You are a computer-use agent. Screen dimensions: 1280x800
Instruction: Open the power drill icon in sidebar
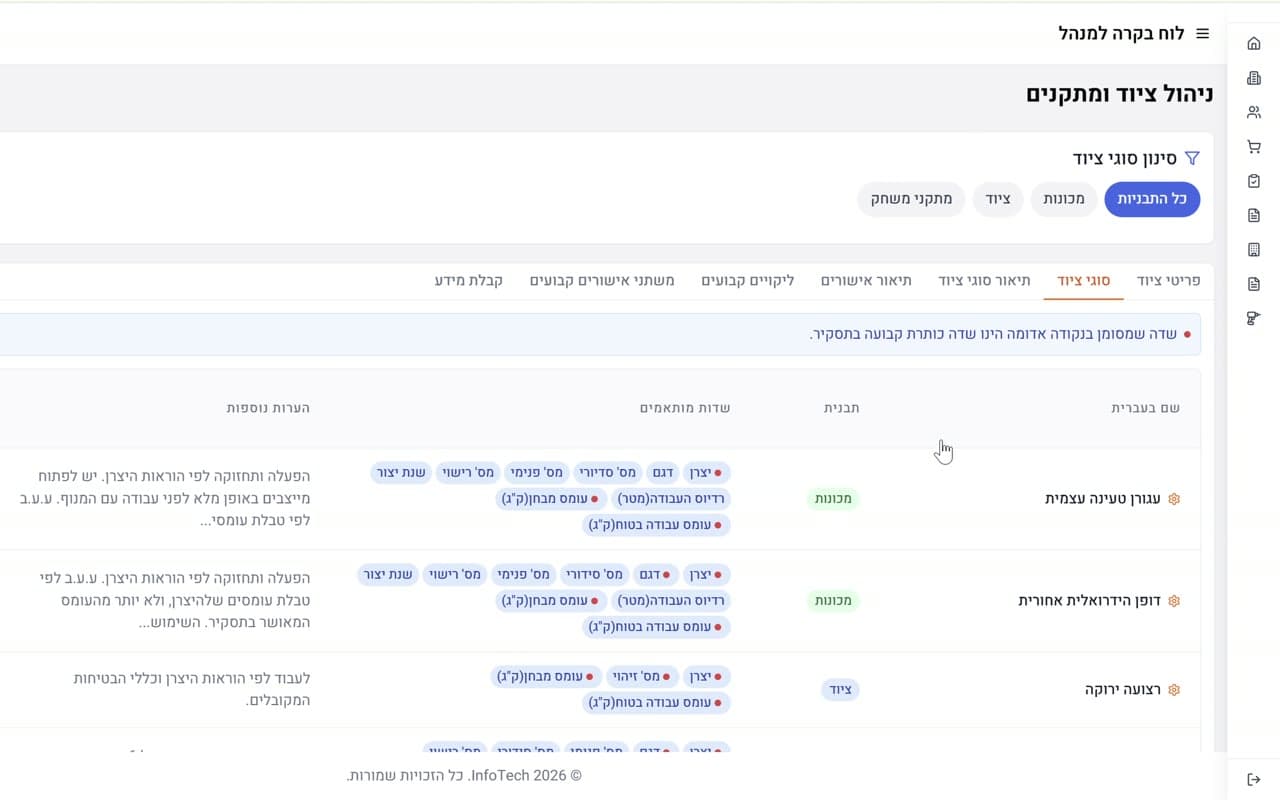(1254, 318)
